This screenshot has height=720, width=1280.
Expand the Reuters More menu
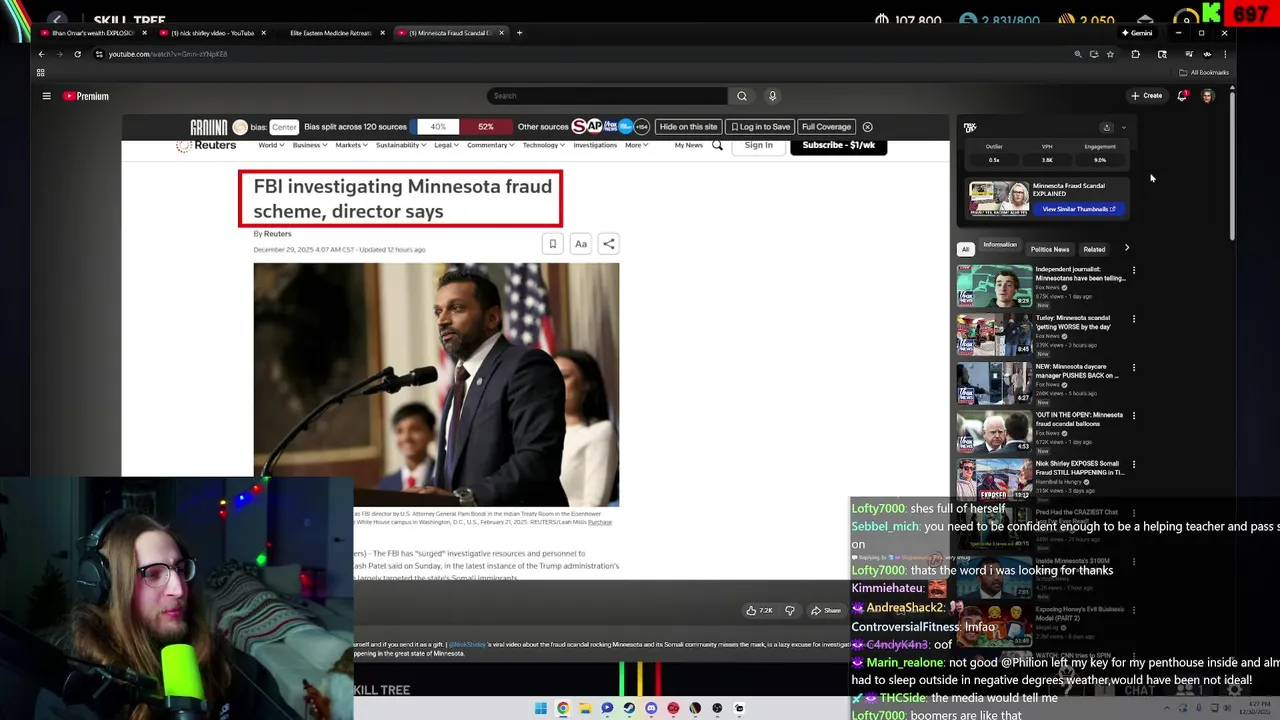(x=636, y=145)
